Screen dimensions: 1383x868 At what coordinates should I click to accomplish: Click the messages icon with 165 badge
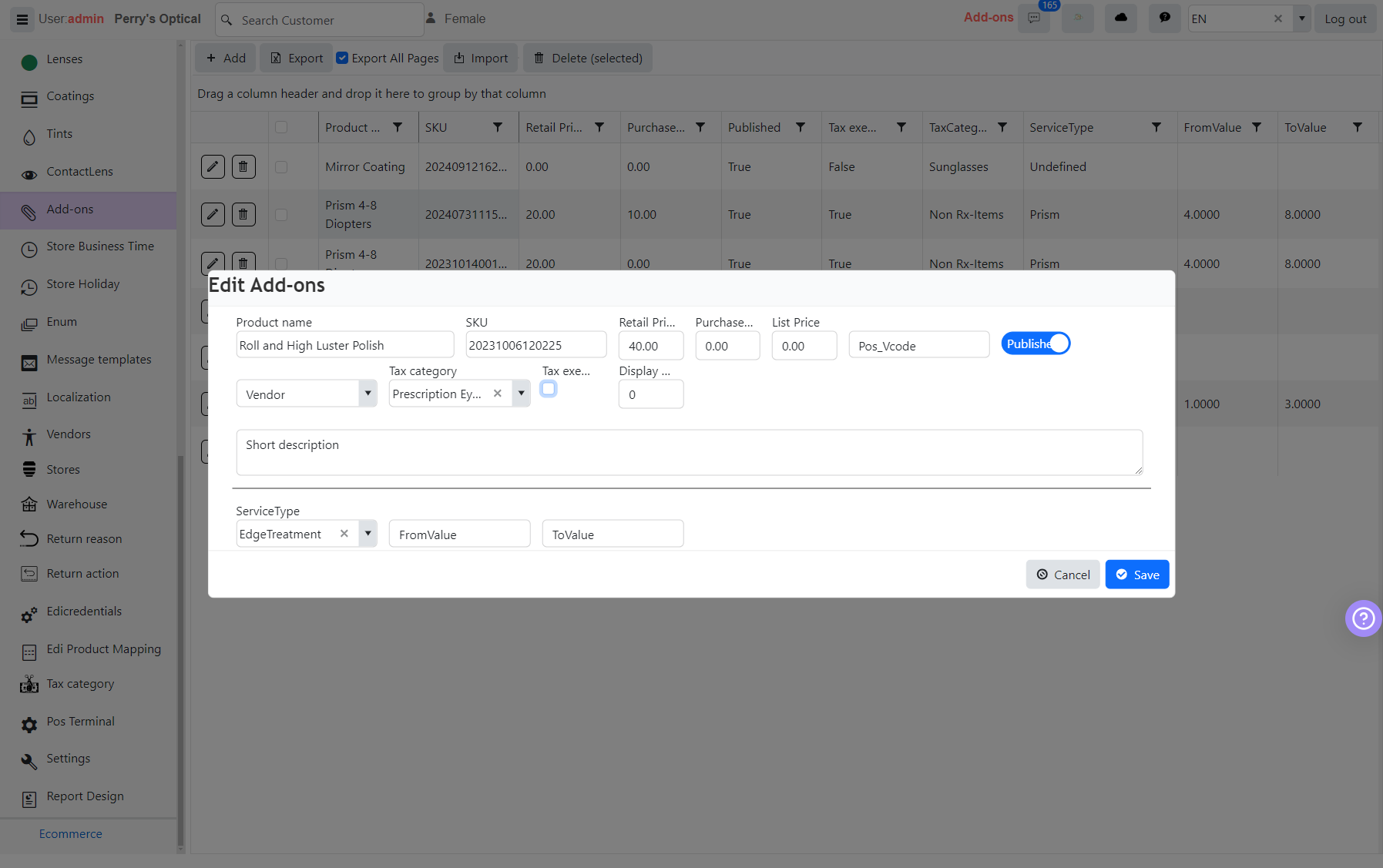point(1034,18)
